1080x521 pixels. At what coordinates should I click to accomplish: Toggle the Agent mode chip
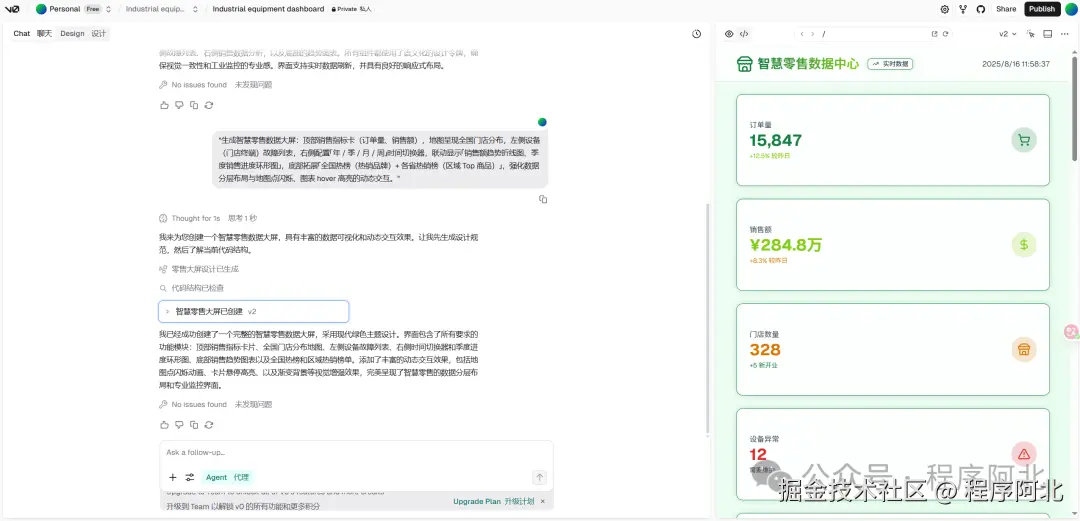click(x=227, y=478)
